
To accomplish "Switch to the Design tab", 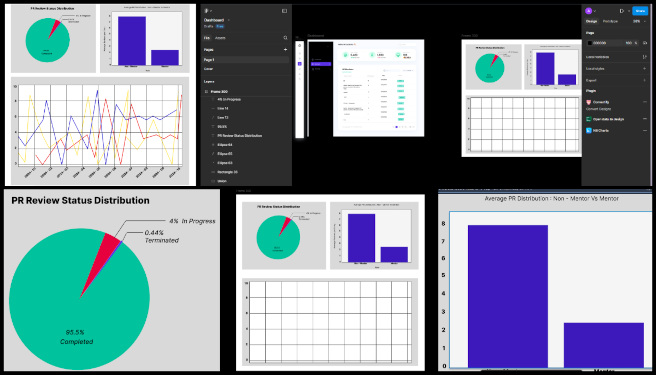I will [x=591, y=21].
